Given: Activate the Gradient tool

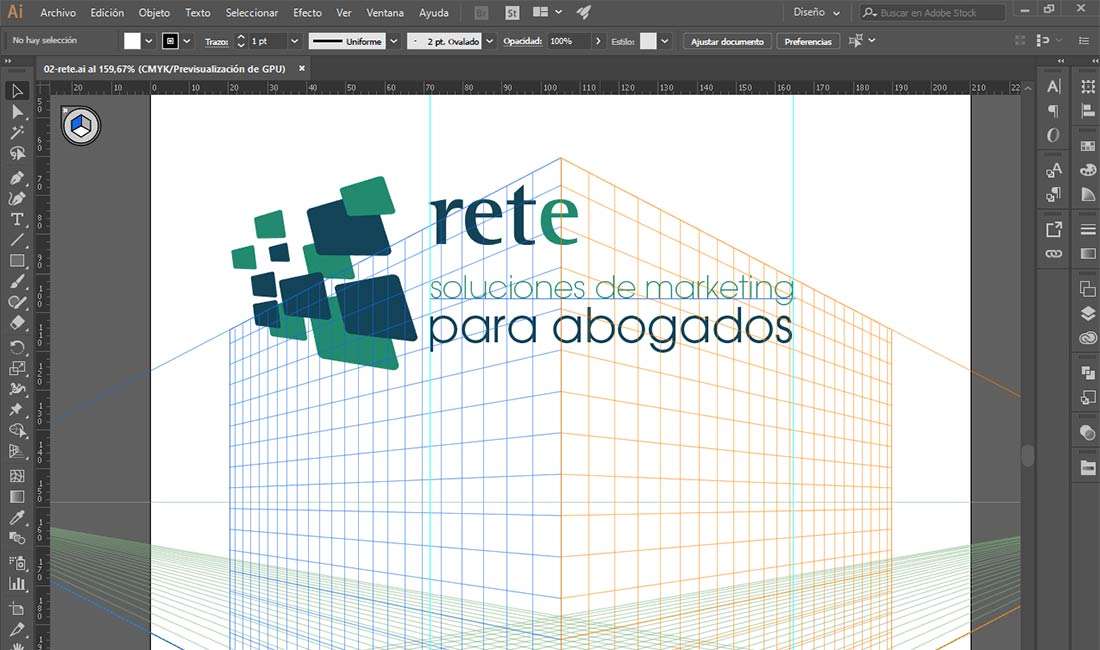Looking at the screenshot, I should 17,496.
